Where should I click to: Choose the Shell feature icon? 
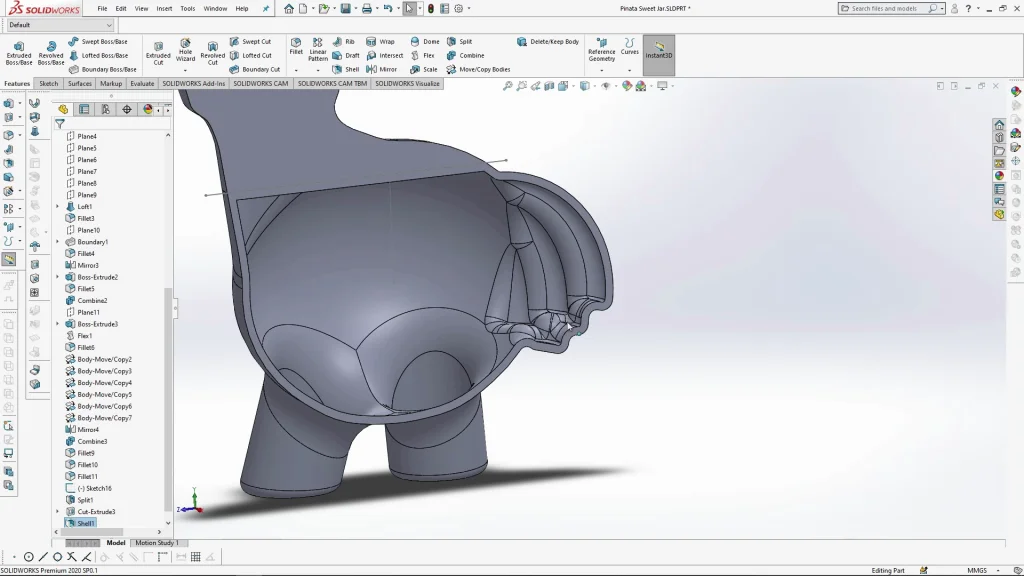[x=346, y=70]
